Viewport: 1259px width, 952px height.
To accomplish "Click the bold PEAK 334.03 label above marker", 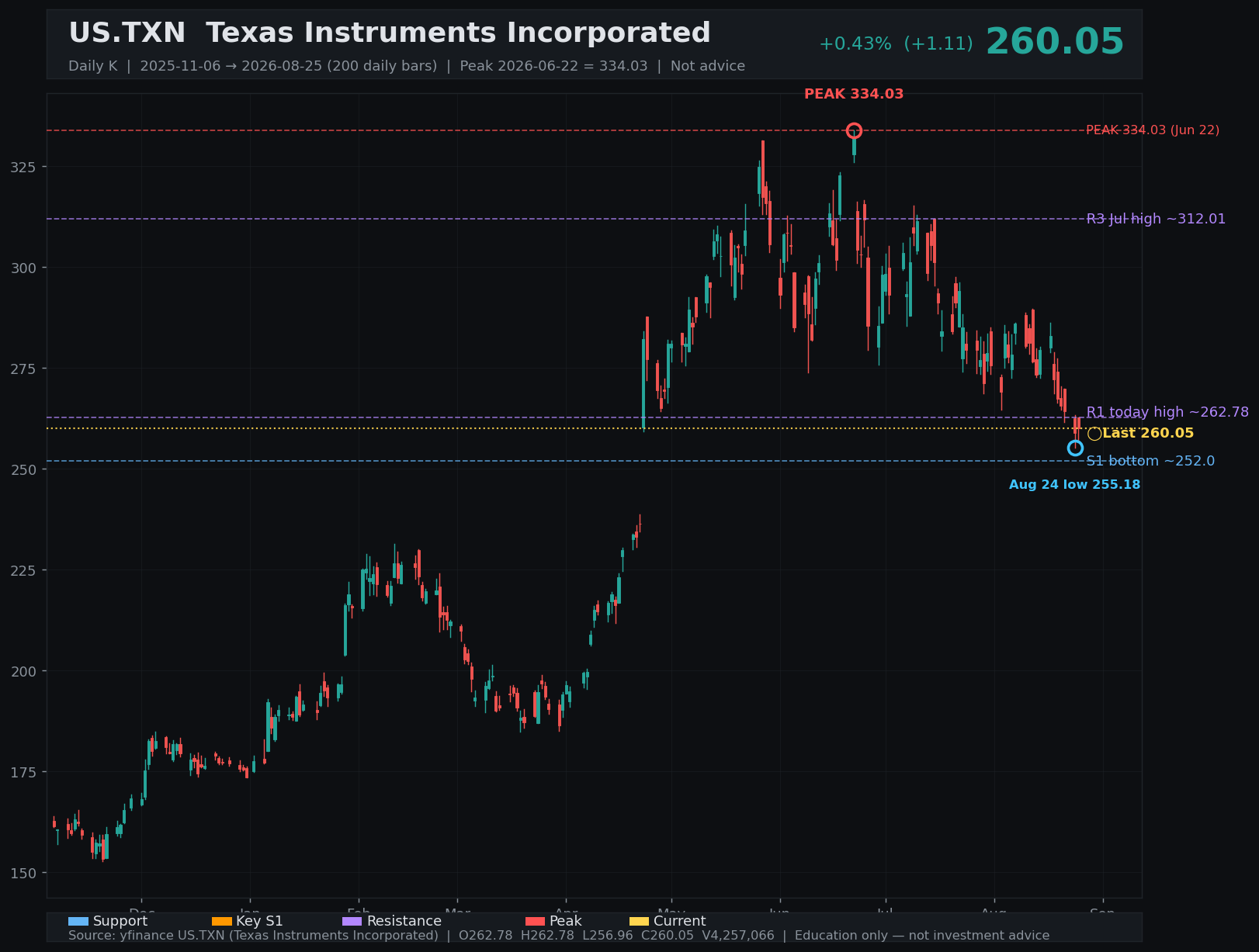I will coord(854,94).
